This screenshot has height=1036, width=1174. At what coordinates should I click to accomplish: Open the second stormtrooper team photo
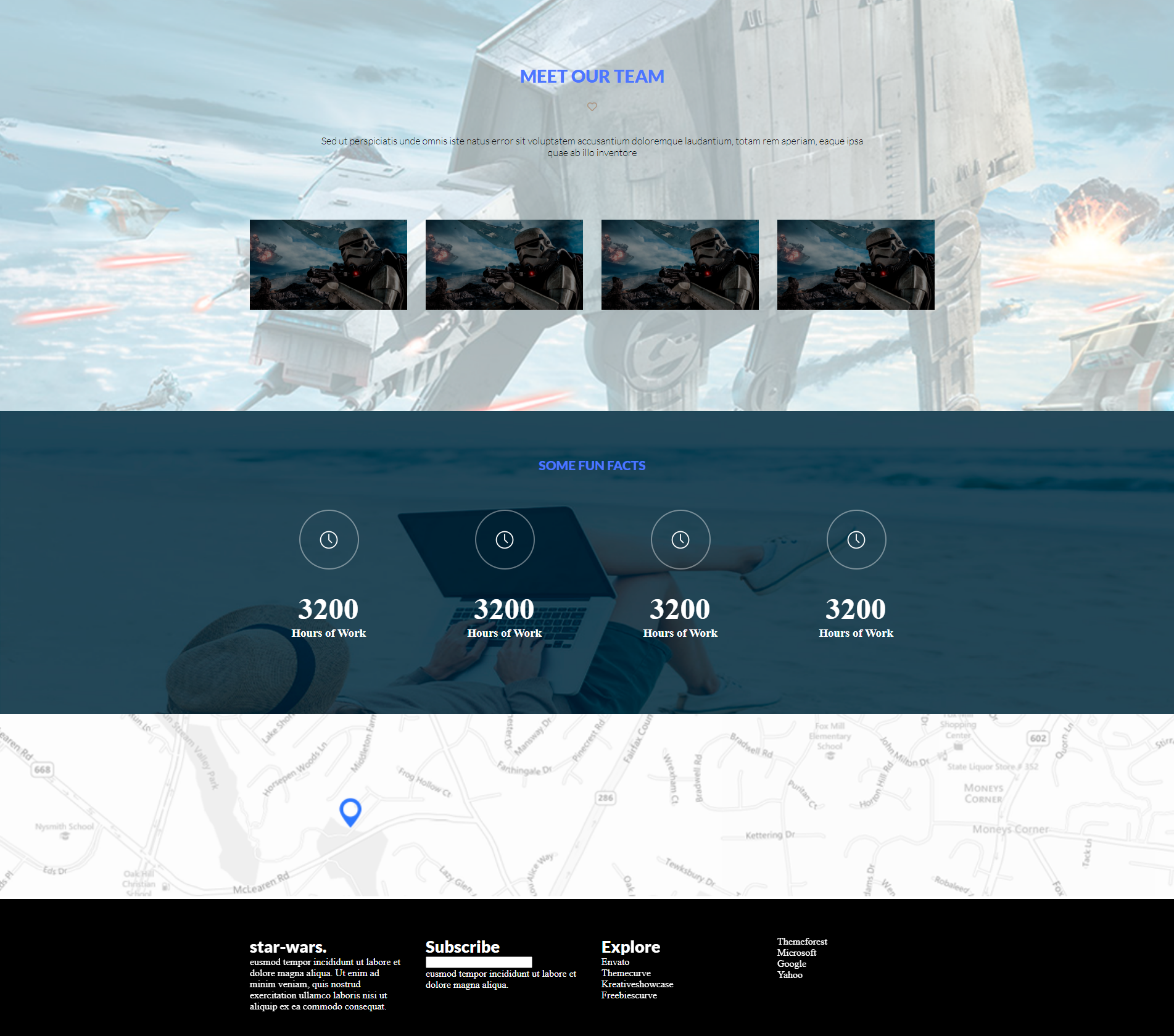tap(504, 265)
